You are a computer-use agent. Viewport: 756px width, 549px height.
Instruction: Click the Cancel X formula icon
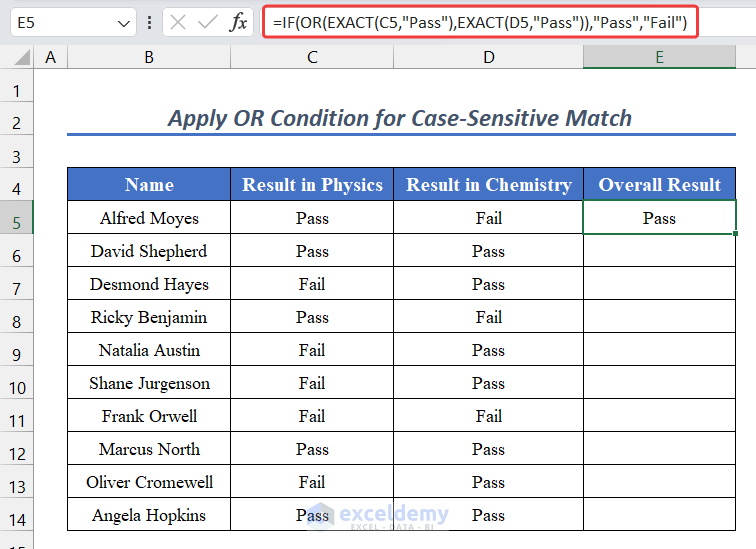click(x=178, y=22)
